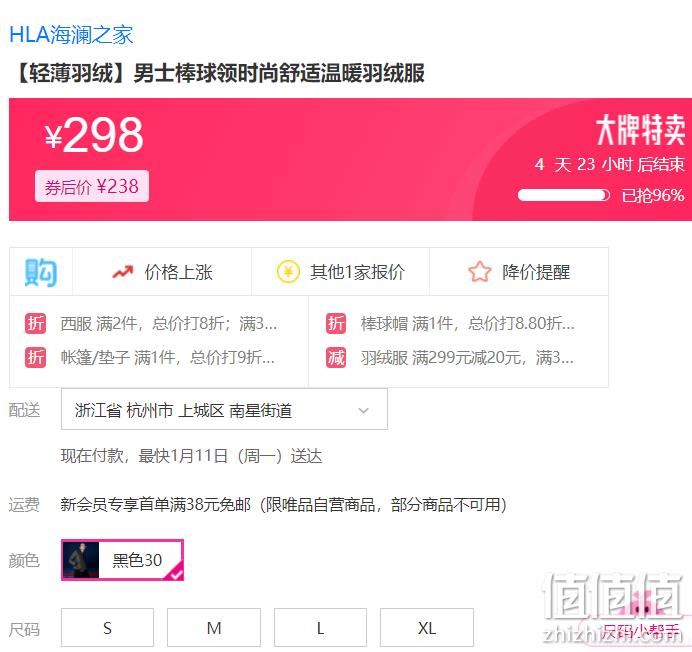
Task: Select size M
Action: point(214,627)
